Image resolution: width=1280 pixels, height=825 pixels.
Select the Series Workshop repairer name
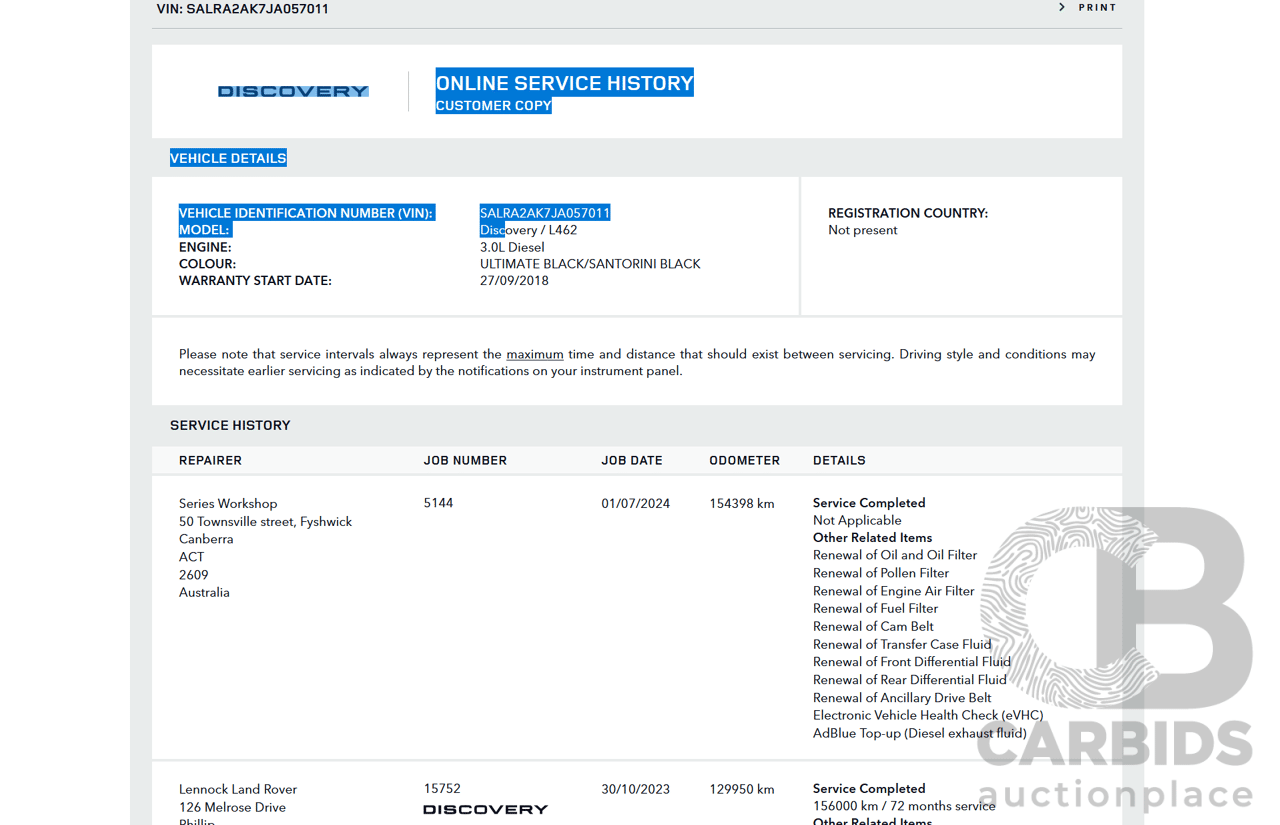[x=228, y=504]
